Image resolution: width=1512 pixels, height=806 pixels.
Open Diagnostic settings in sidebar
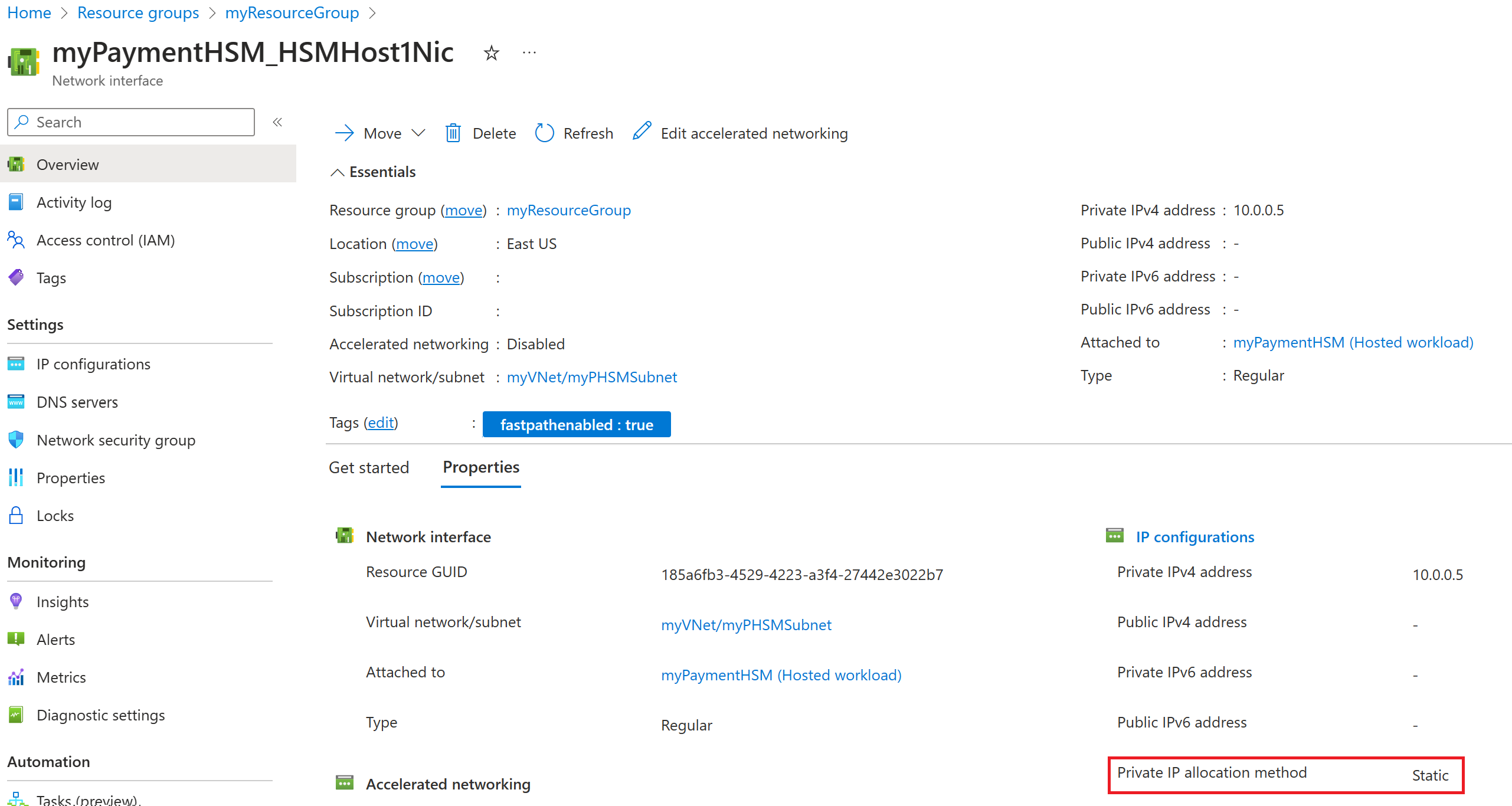[100, 715]
